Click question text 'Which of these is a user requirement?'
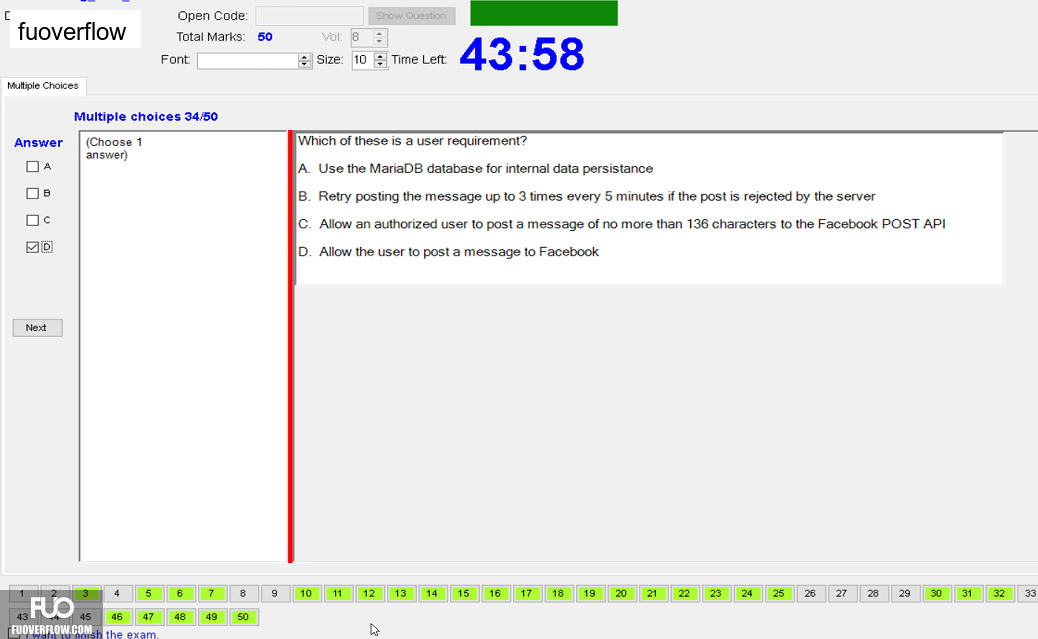The height and width of the screenshot is (639, 1038). click(x=412, y=141)
